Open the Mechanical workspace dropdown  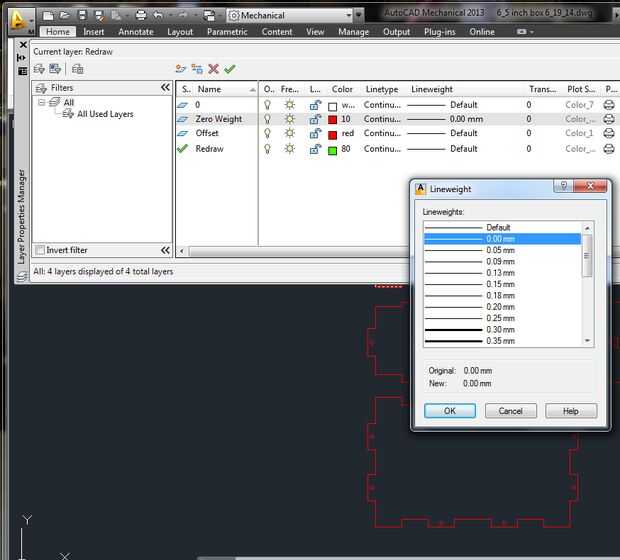(348, 15)
